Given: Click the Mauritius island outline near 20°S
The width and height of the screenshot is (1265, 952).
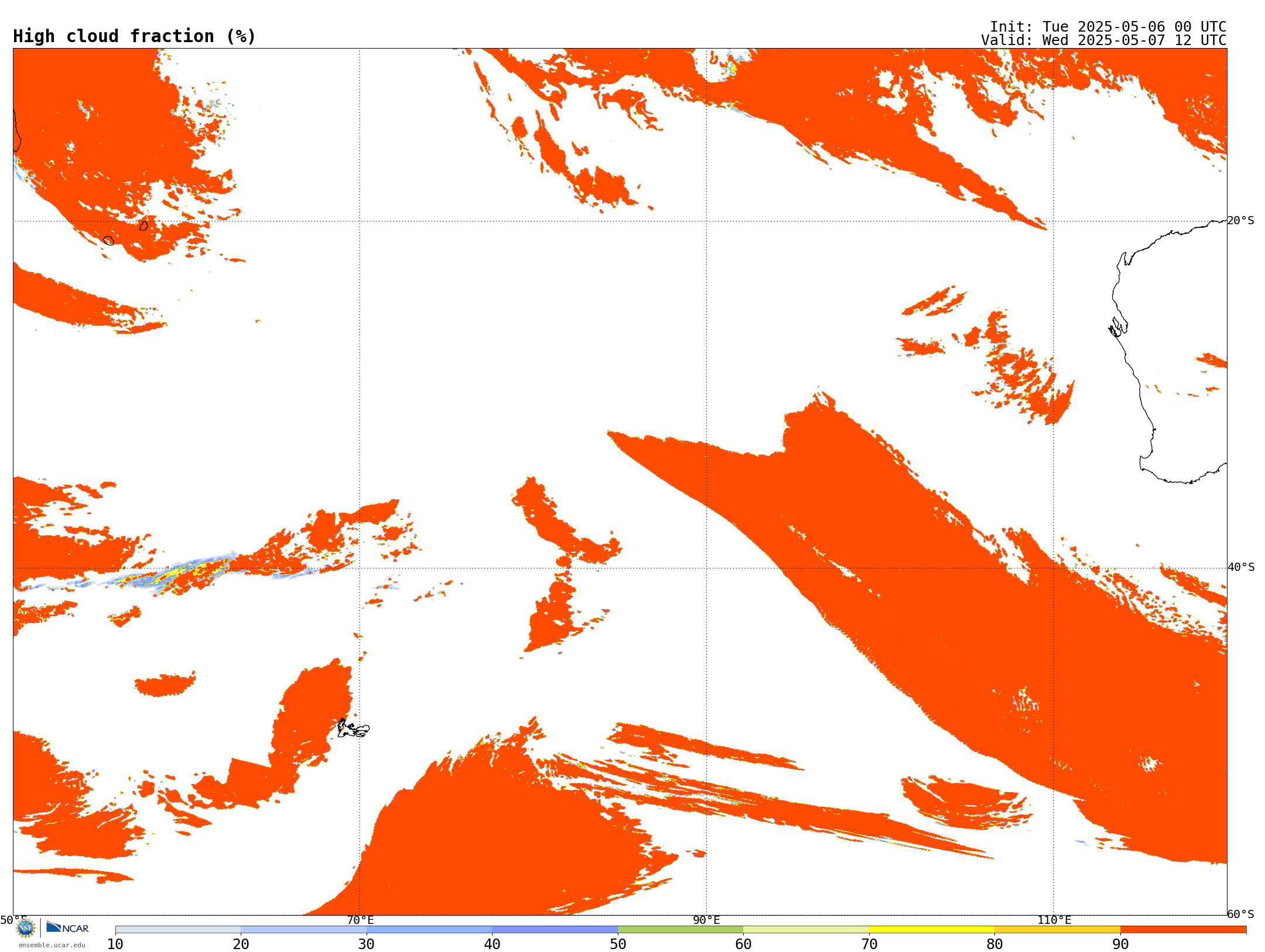Looking at the screenshot, I should 143,225.
